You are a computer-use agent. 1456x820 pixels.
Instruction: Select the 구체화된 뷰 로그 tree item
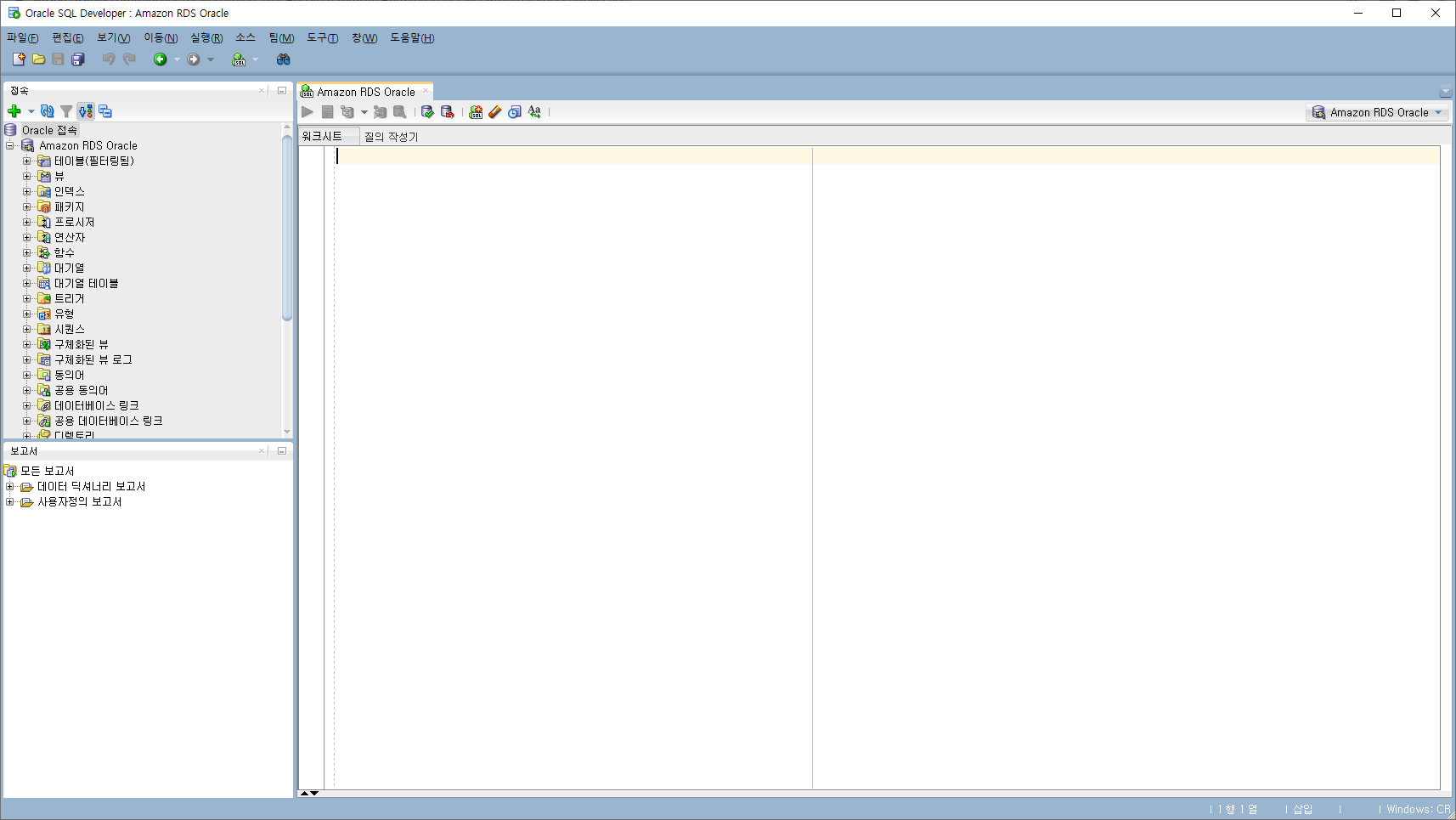(93, 360)
